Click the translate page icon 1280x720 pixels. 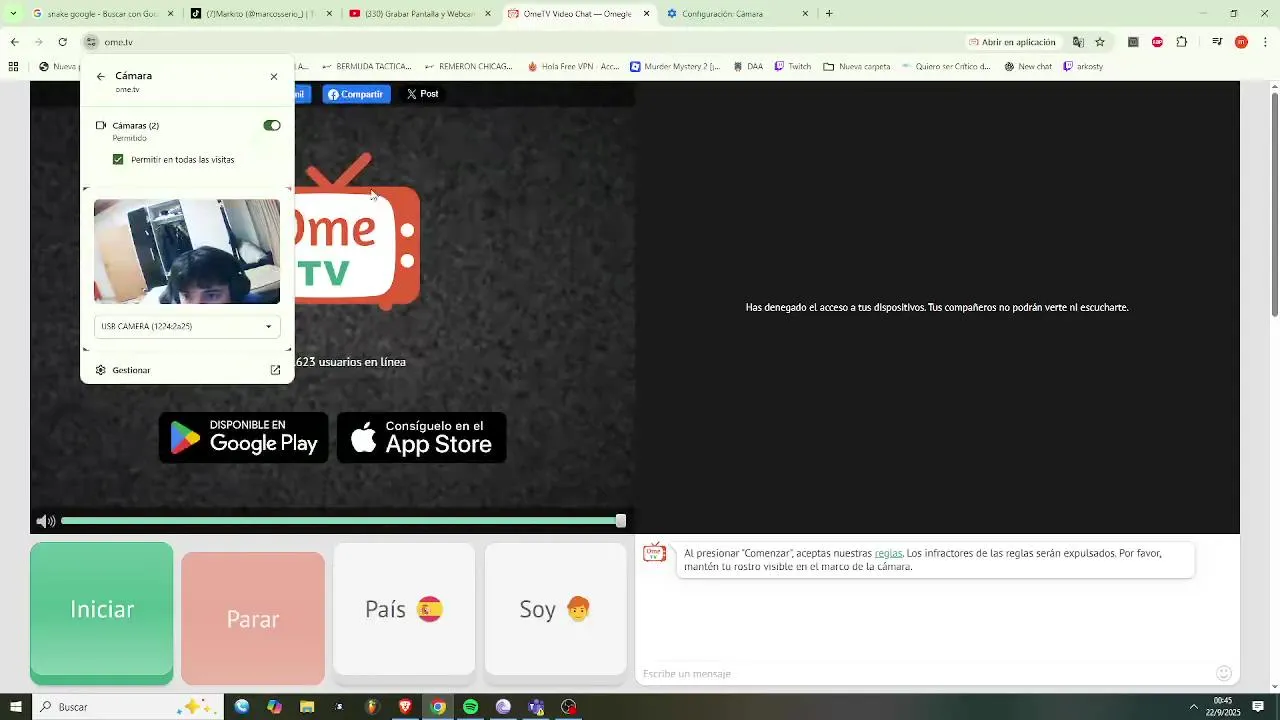(1078, 42)
